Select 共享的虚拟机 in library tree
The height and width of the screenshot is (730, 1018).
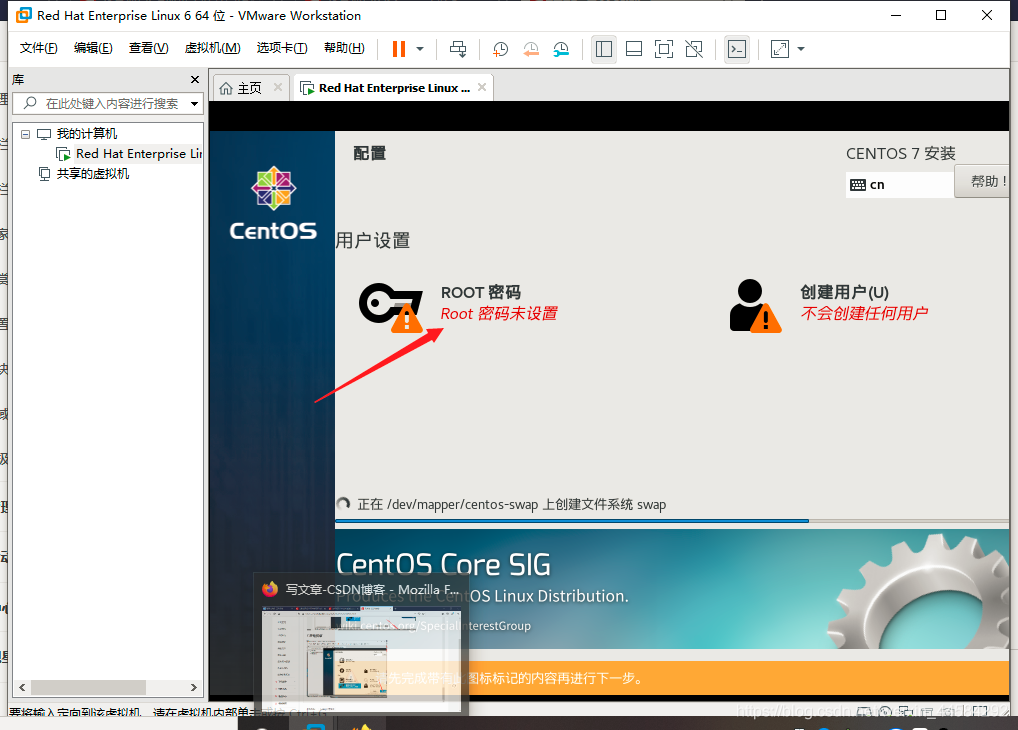(92, 173)
